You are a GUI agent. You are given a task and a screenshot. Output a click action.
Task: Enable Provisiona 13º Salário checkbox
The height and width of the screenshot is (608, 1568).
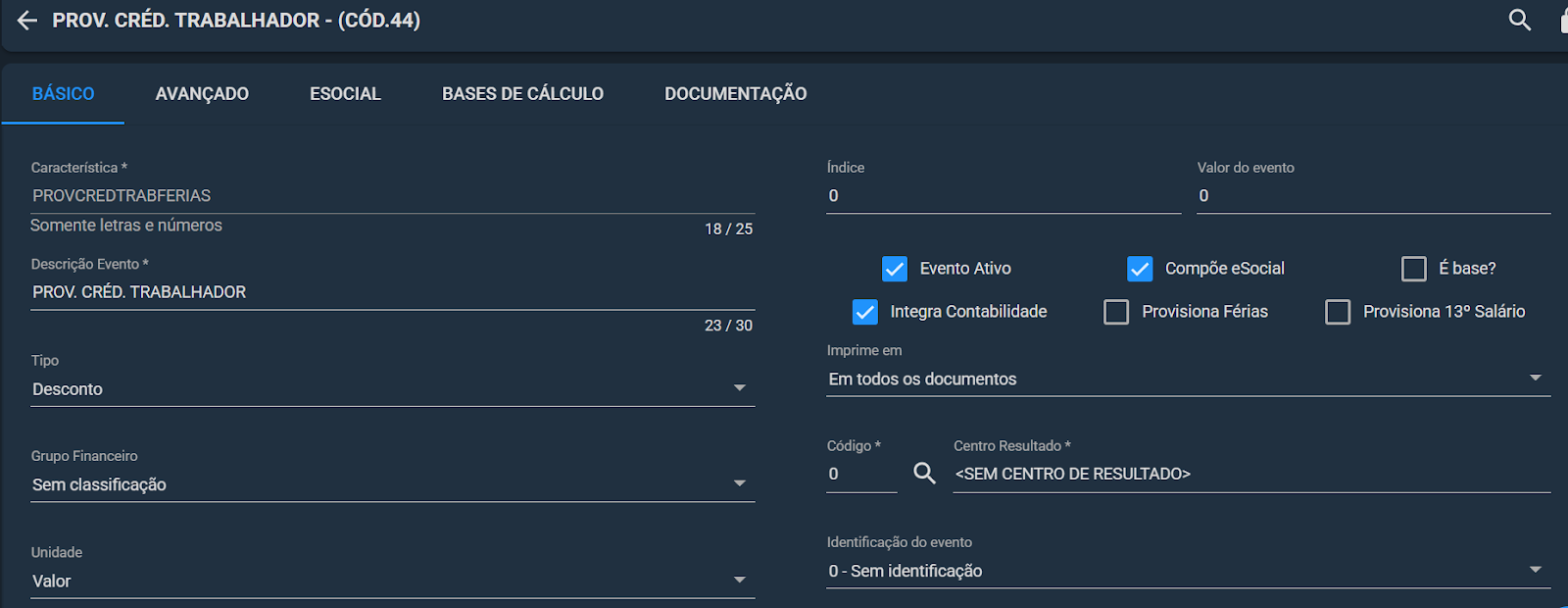pos(1338,312)
